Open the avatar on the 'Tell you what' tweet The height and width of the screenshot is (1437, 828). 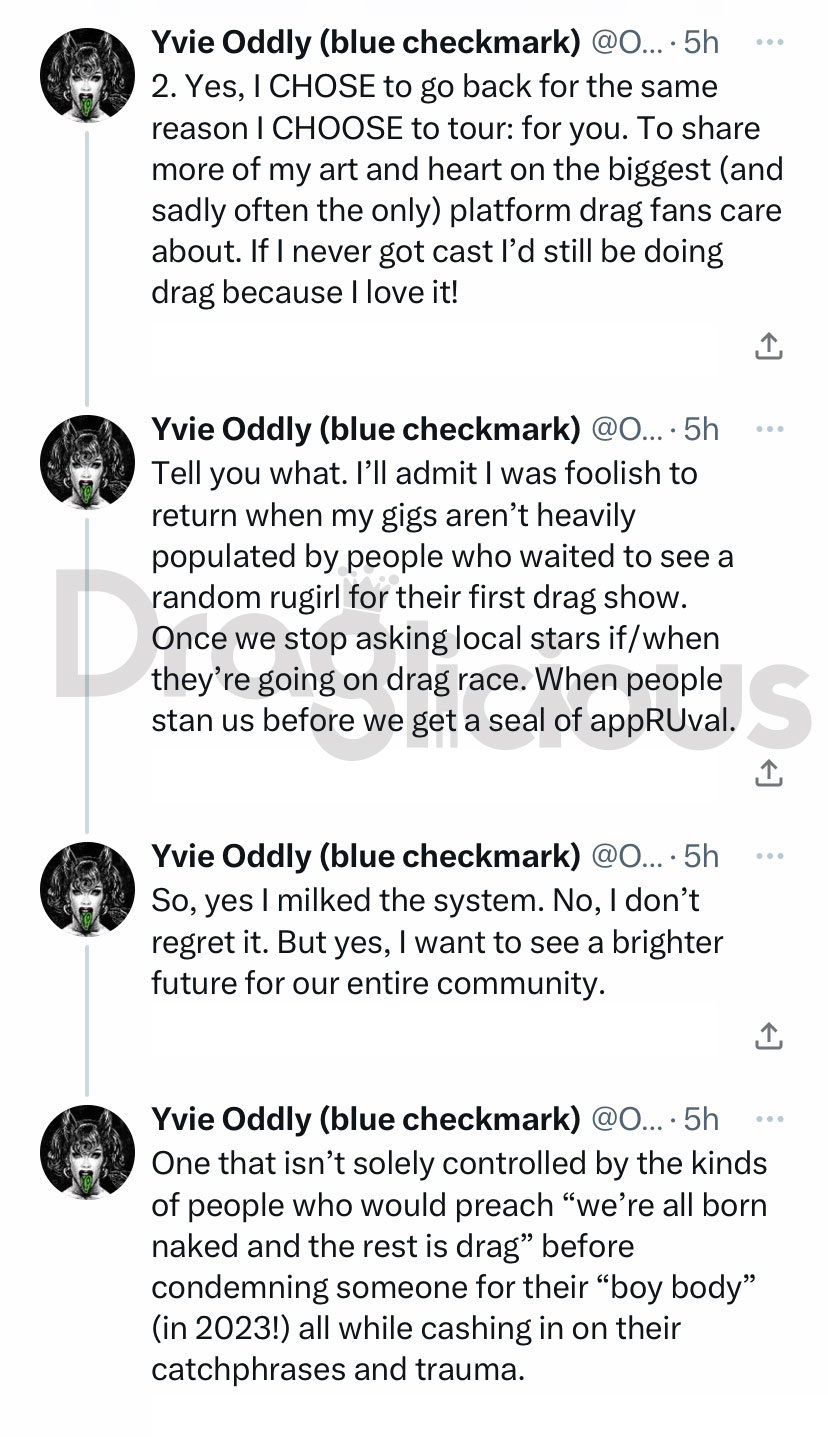tap(87, 463)
